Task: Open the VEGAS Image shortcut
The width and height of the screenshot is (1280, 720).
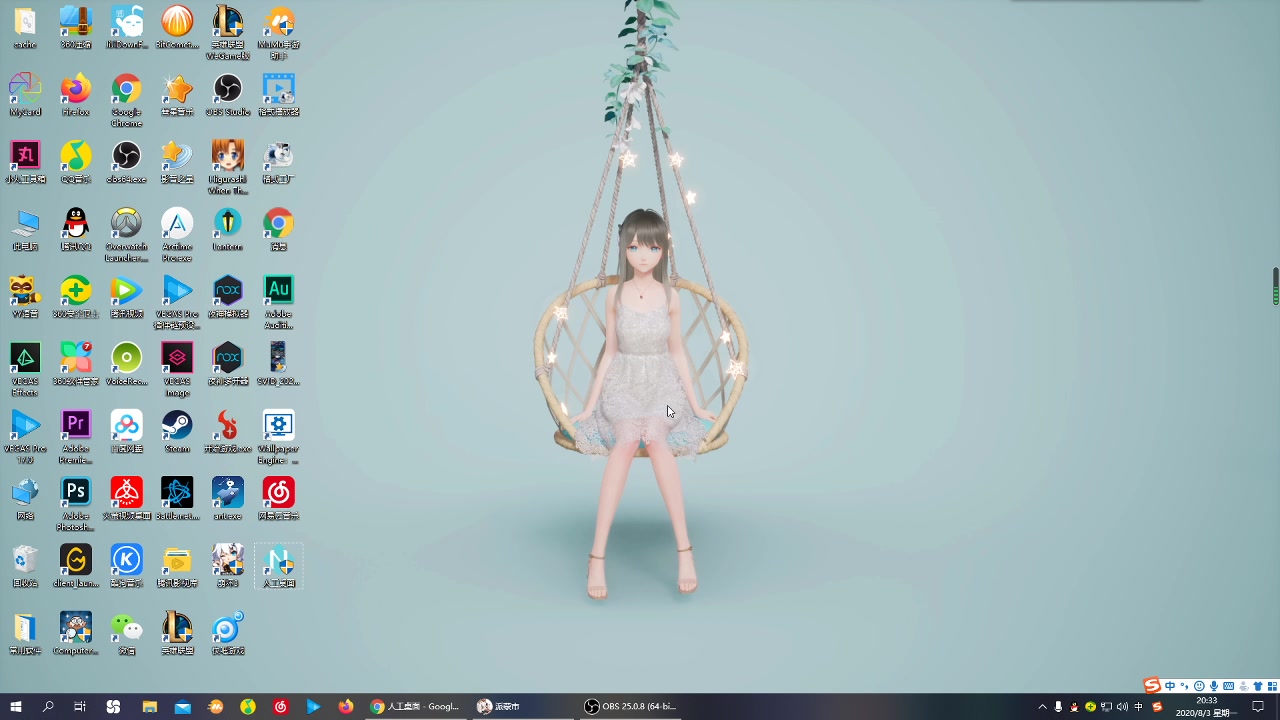Action: [177, 369]
